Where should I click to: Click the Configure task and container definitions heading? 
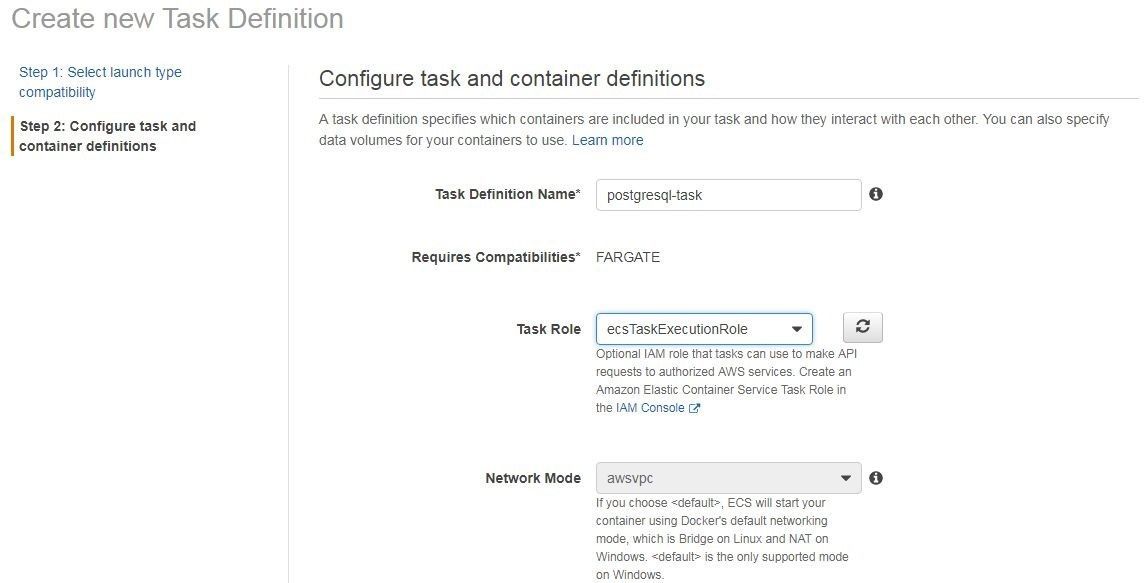point(512,78)
